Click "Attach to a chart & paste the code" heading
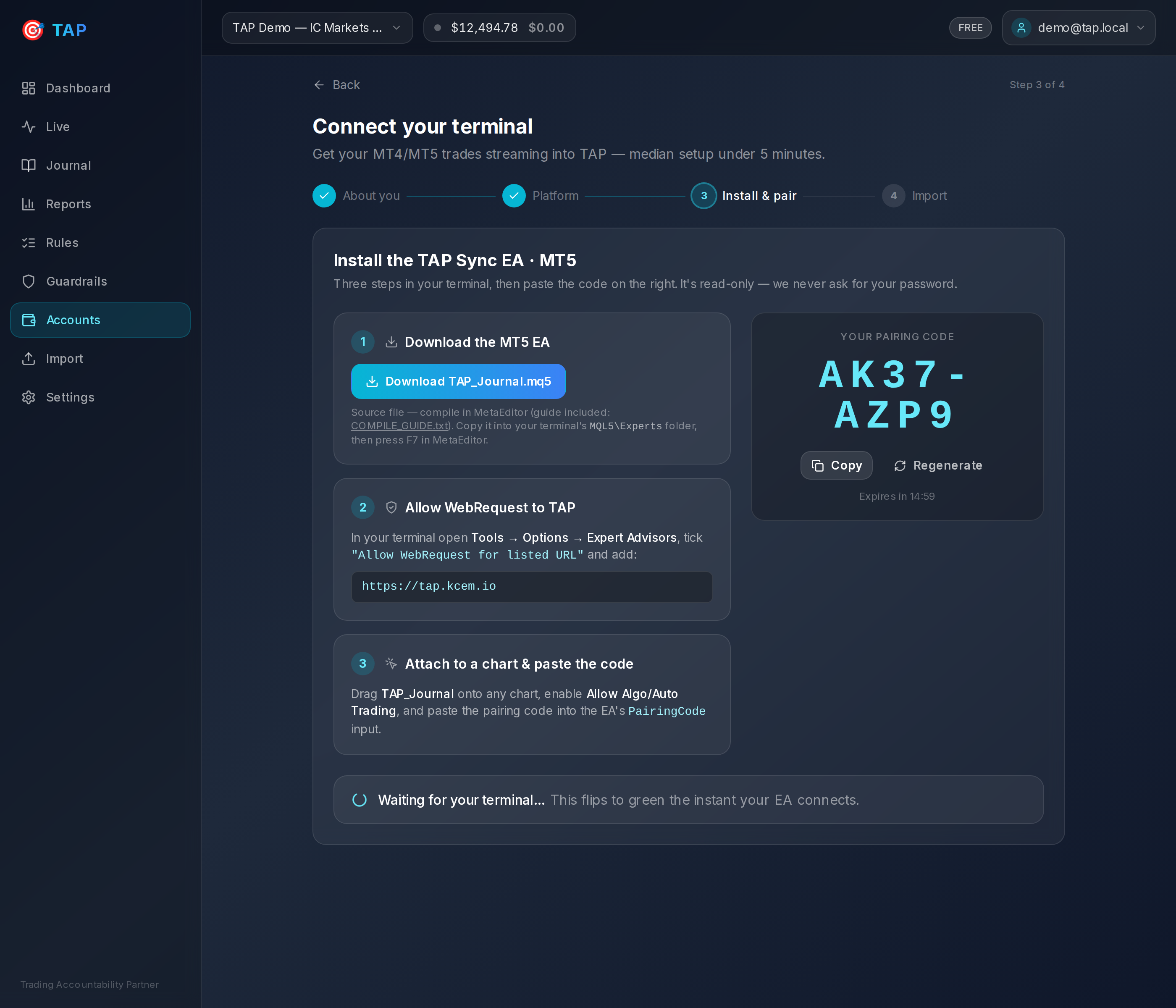1176x1008 pixels. click(x=519, y=664)
